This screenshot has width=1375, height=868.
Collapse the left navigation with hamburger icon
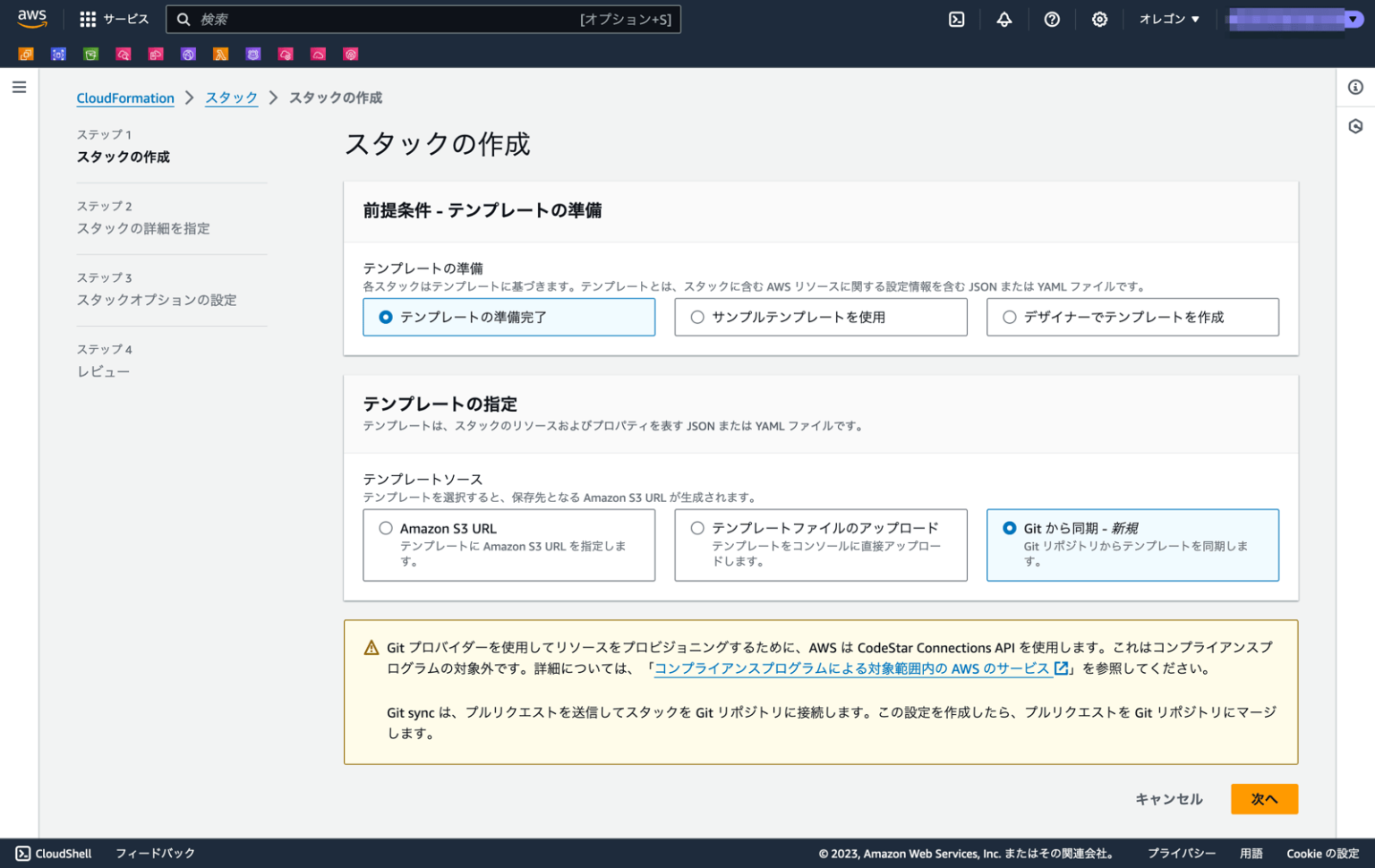19,86
